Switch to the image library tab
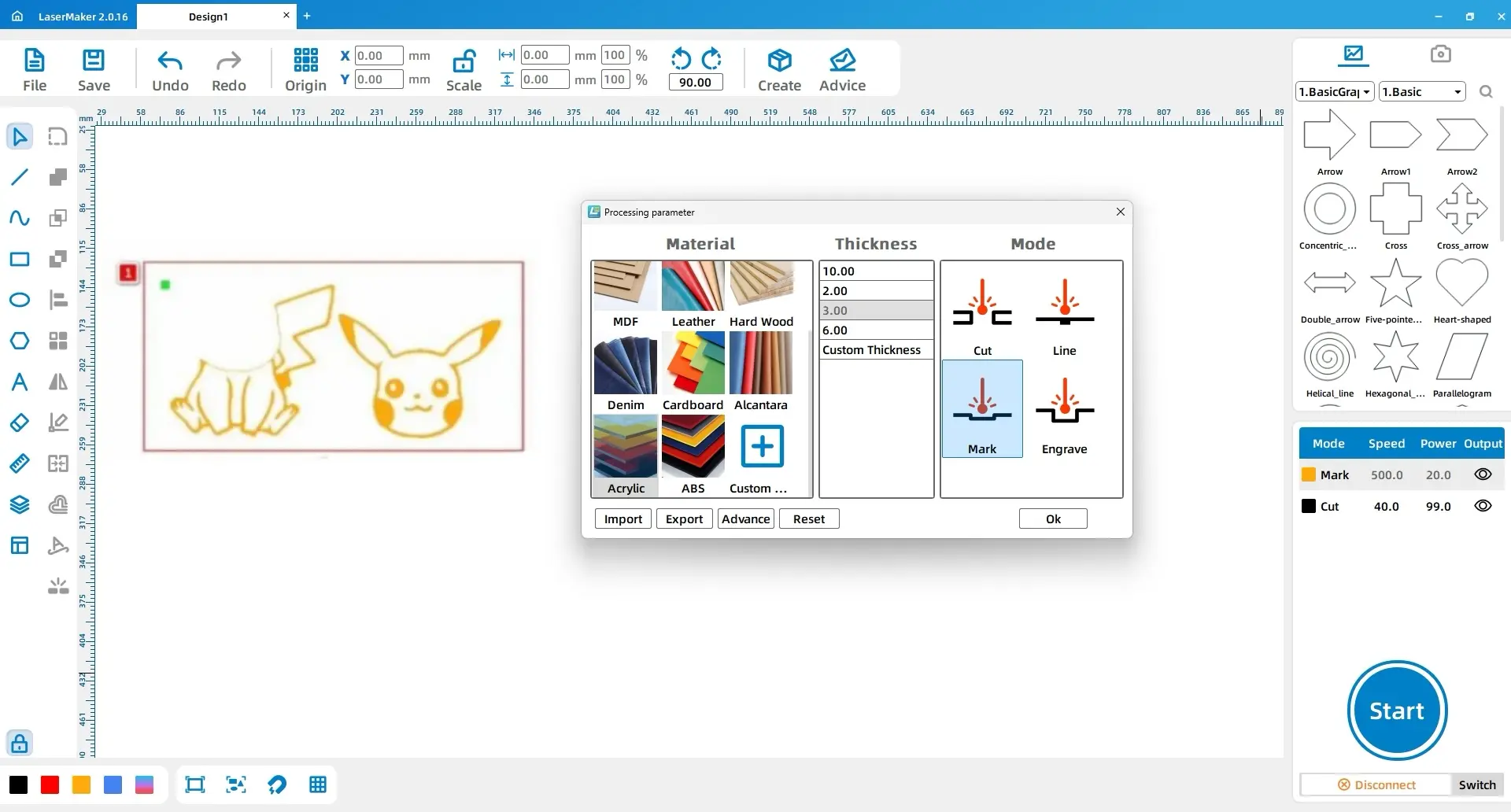Image resolution: width=1511 pixels, height=812 pixels. tap(1354, 54)
